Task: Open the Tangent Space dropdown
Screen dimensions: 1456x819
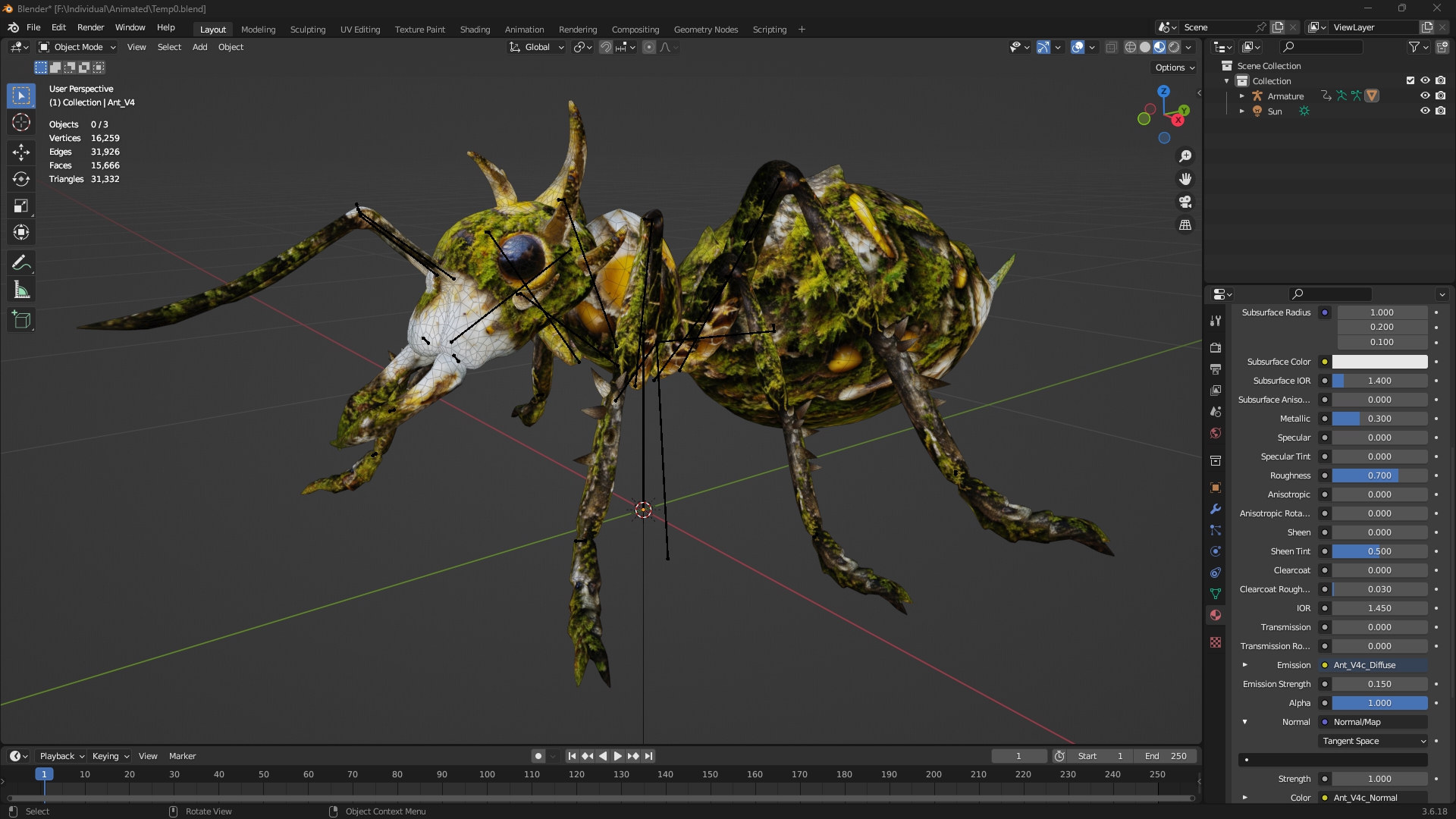Action: [x=1373, y=741]
